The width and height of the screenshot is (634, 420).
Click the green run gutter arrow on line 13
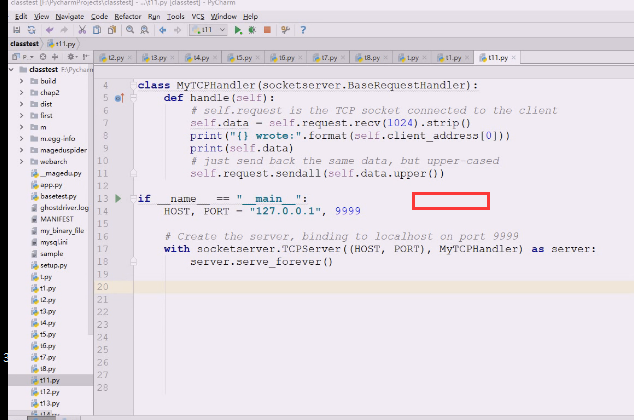click(x=118, y=198)
